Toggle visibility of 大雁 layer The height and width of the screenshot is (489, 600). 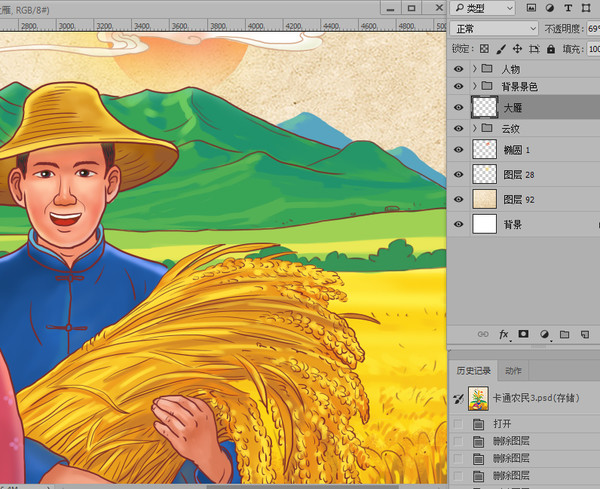[458, 107]
